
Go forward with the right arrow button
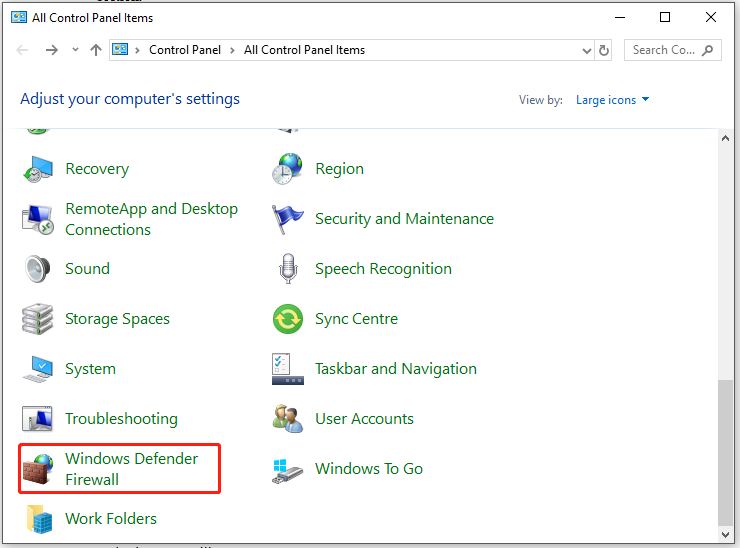coord(51,50)
